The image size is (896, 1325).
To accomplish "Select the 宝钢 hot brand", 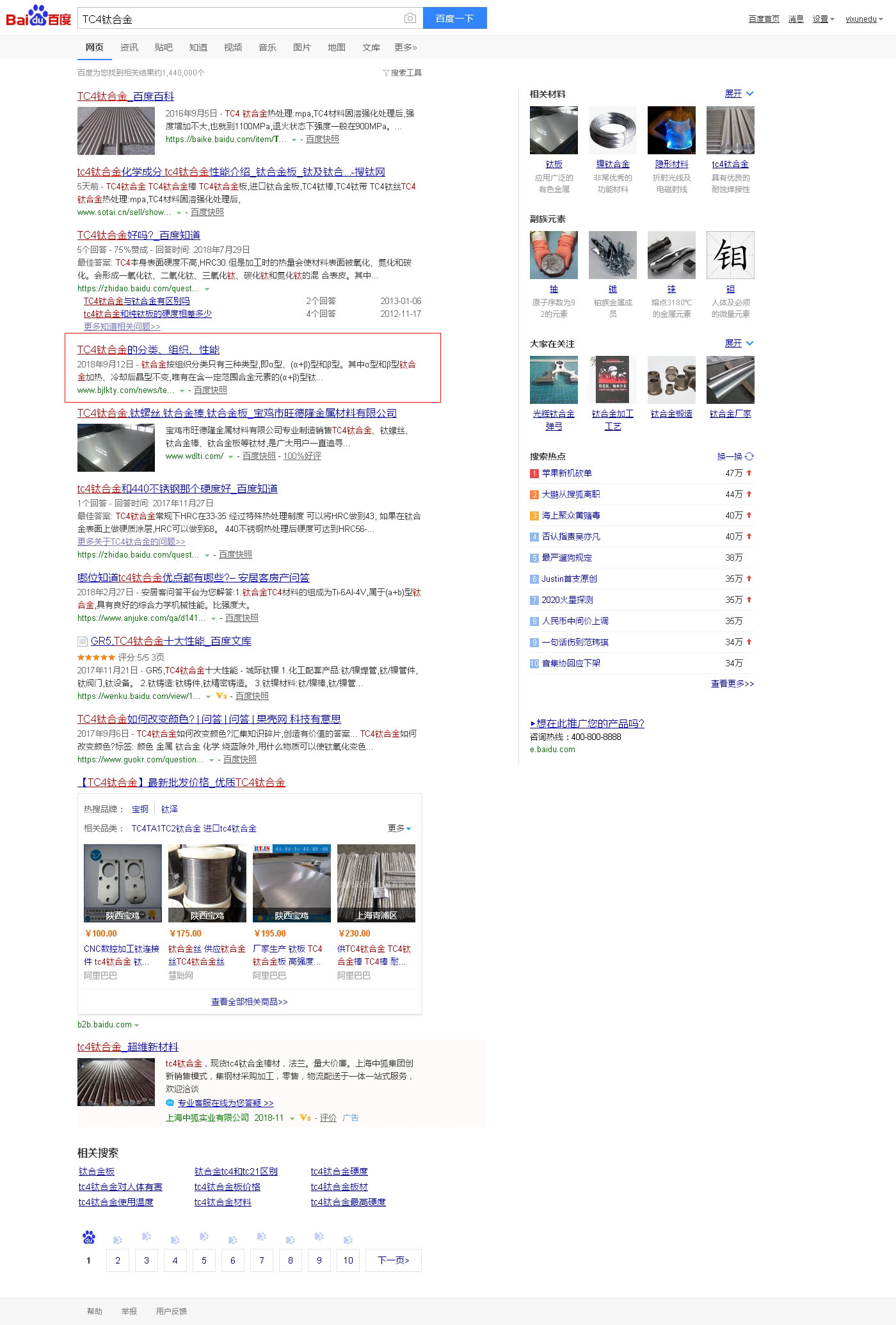I will [x=140, y=809].
